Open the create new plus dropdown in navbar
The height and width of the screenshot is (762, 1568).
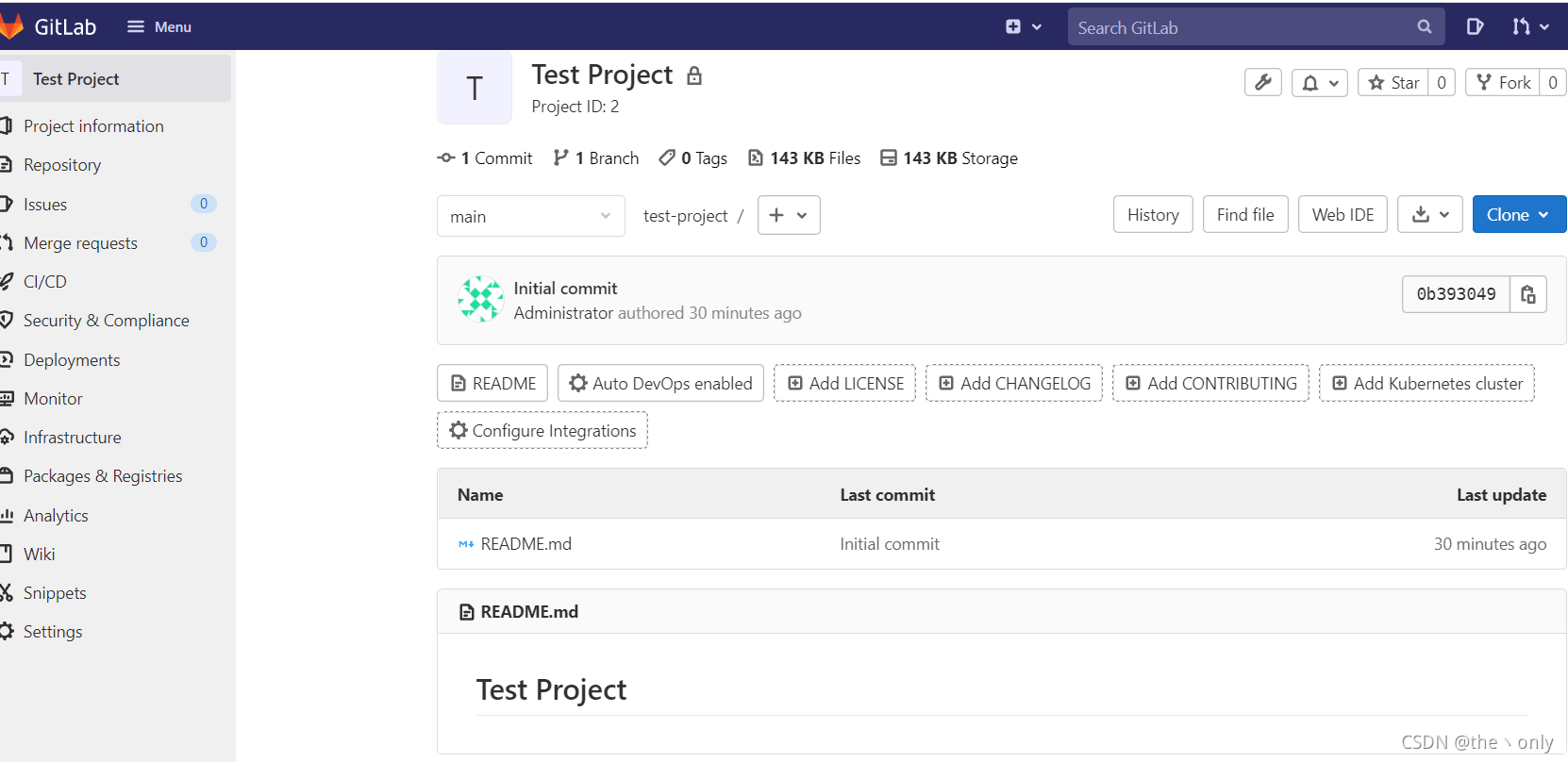pos(1024,27)
